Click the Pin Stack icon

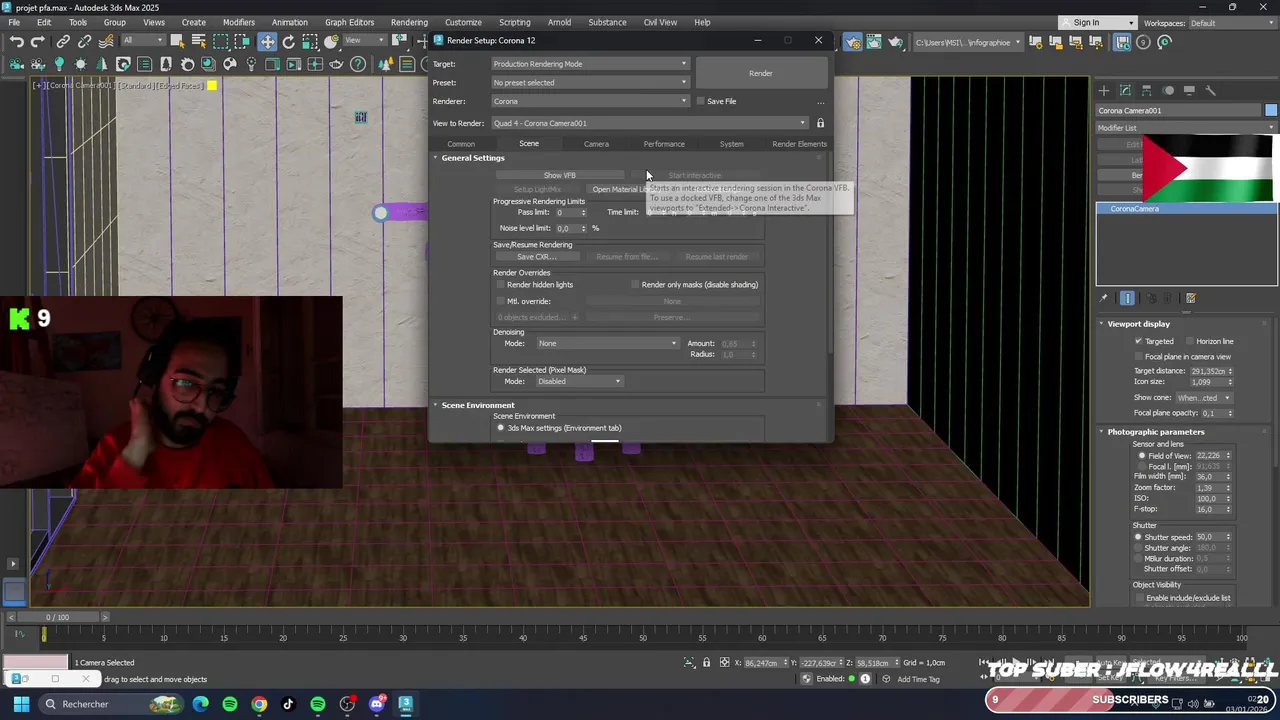(1104, 298)
